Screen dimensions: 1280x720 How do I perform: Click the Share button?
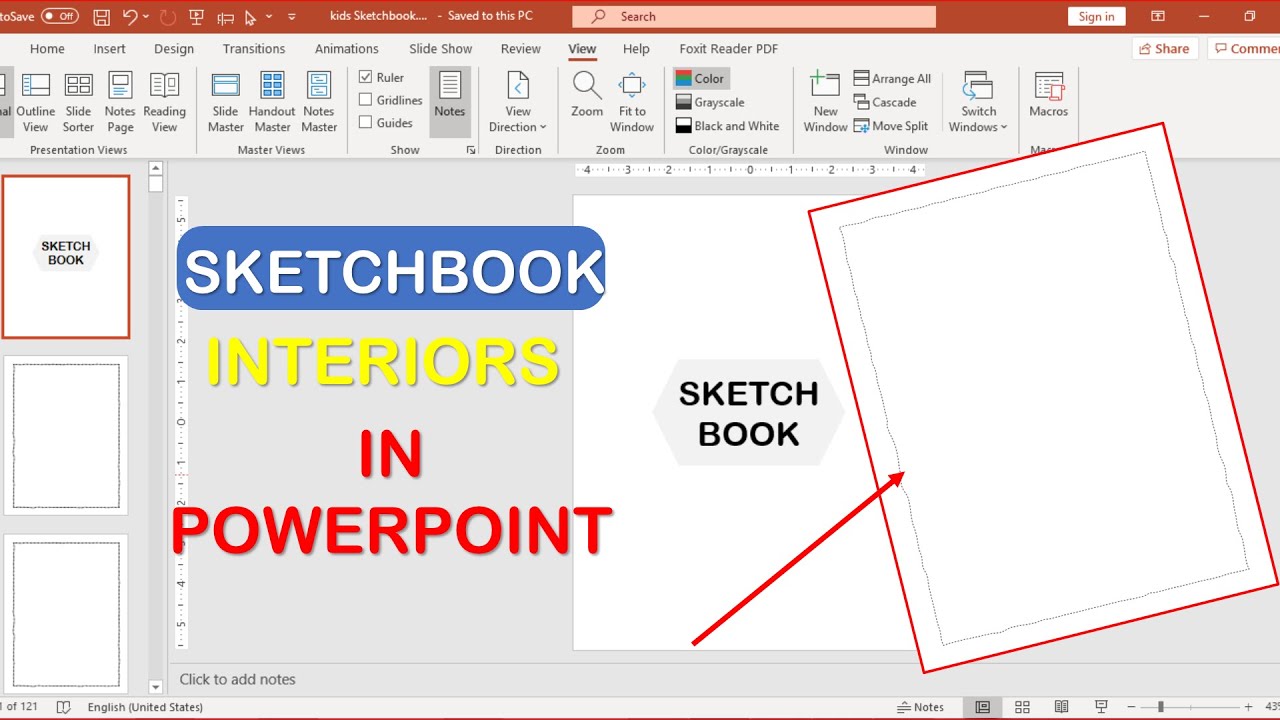1165,48
